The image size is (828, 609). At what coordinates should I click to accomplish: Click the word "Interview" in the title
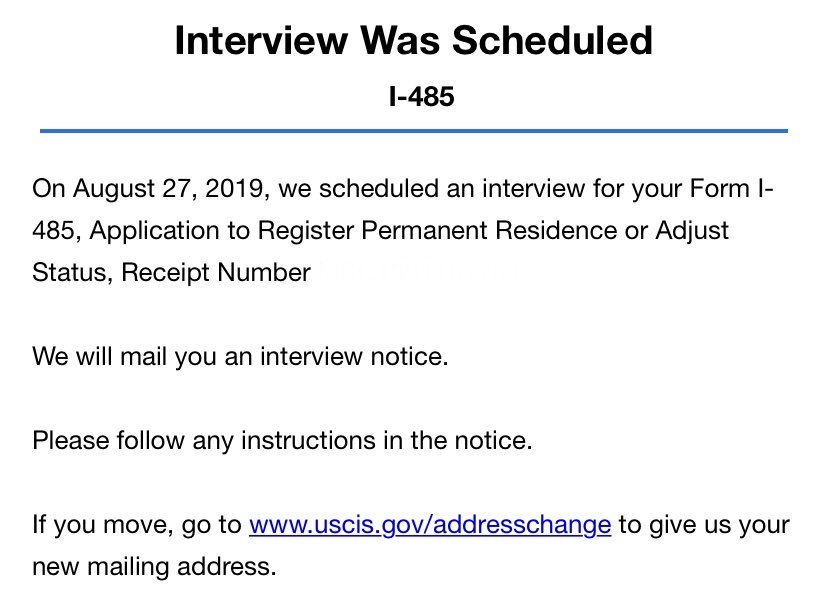tap(261, 40)
